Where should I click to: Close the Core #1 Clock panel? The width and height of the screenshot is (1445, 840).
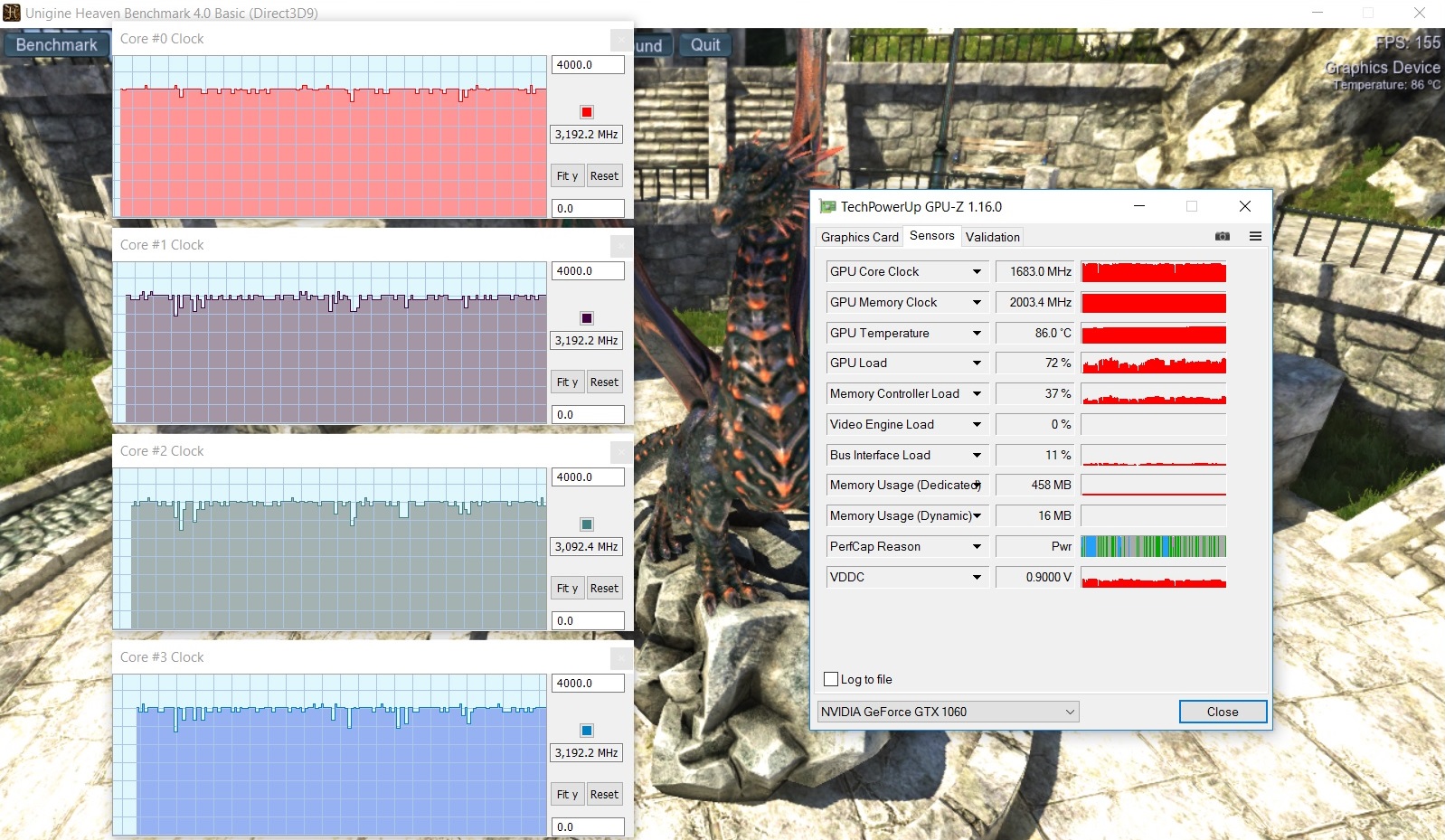(x=621, y=246)
